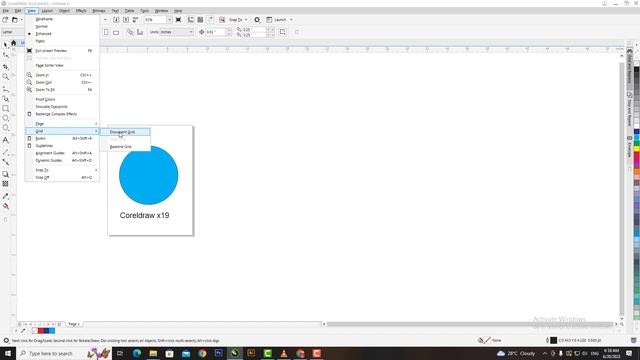Toggle Baseline Grid in submenu
The height and width of the screenshot is (360, 640).
125,147
